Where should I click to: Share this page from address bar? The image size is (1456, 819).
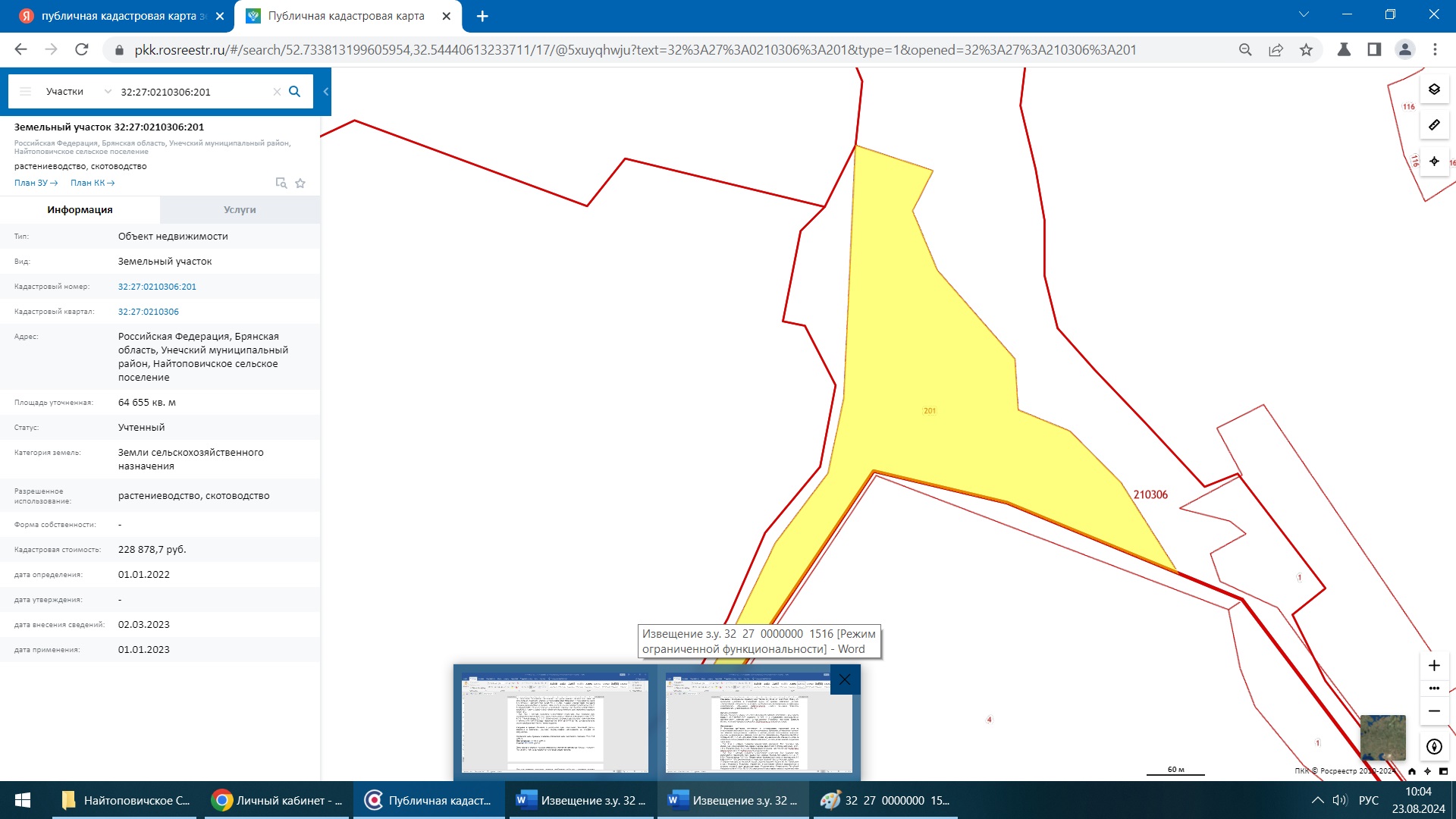(1276, 49)
